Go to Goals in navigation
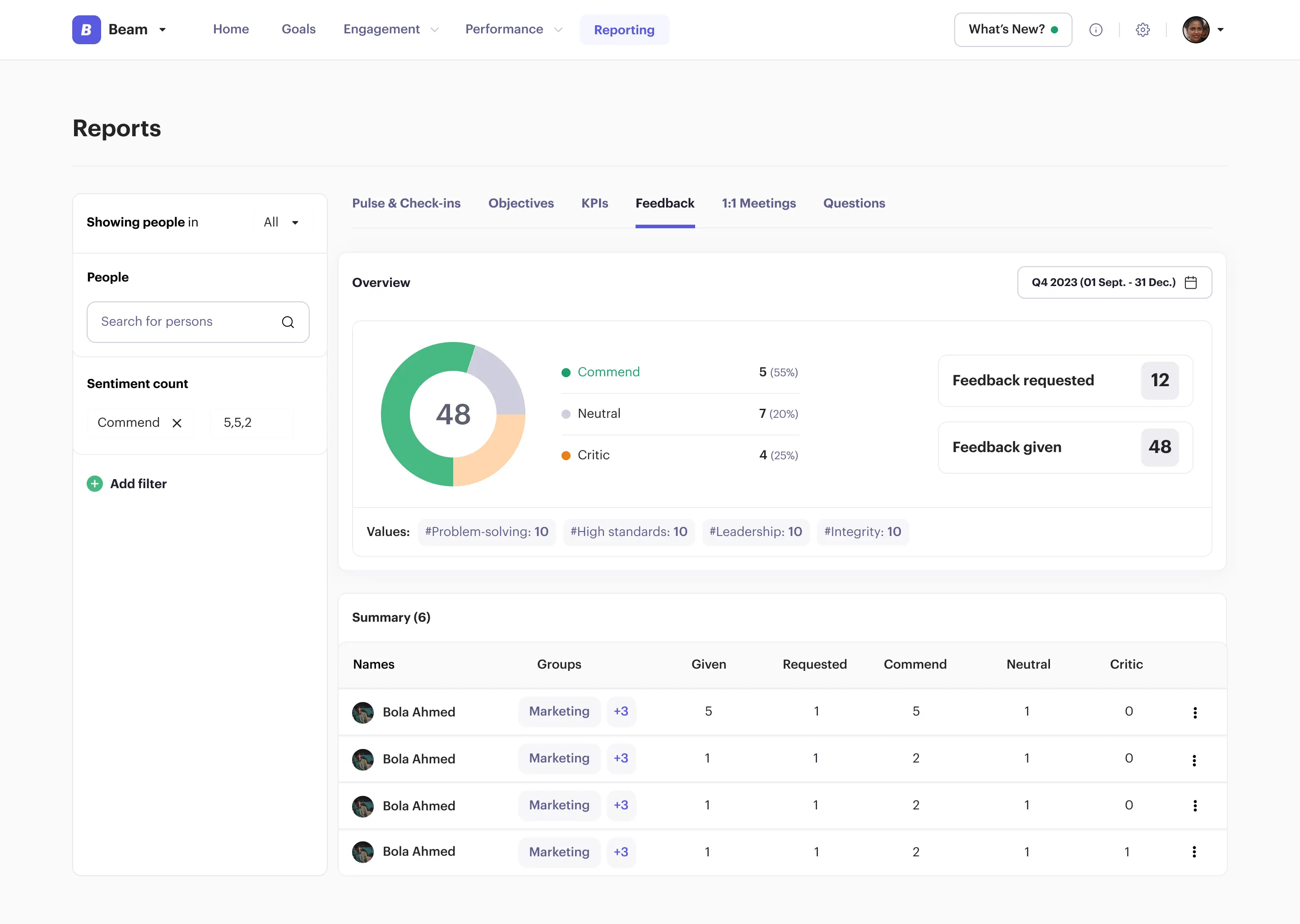This screenshot has width=1300, height=924. coord(299,29)
